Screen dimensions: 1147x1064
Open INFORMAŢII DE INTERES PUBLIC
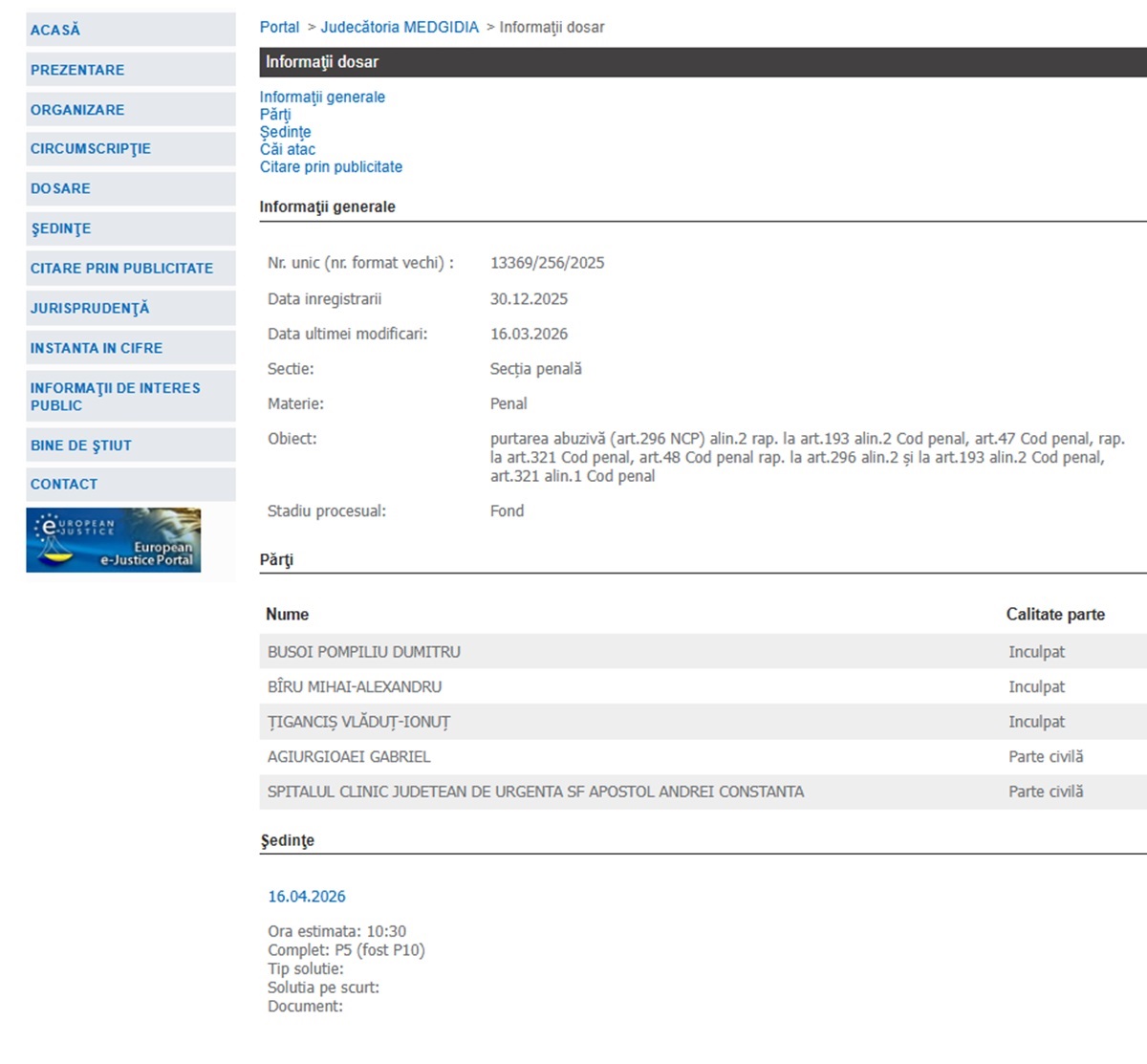pos(115,397)
